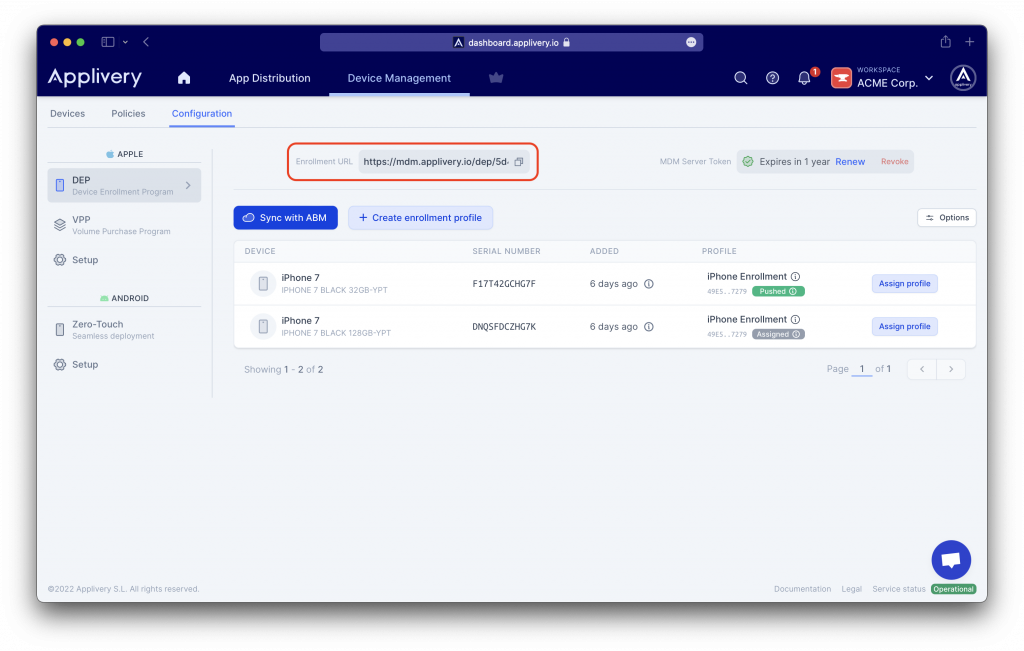The height and width of the screenshot is (651, 1024).
Task: Expand the ACME Corp. workspace dropdown
Action: (x=929, y=78)
